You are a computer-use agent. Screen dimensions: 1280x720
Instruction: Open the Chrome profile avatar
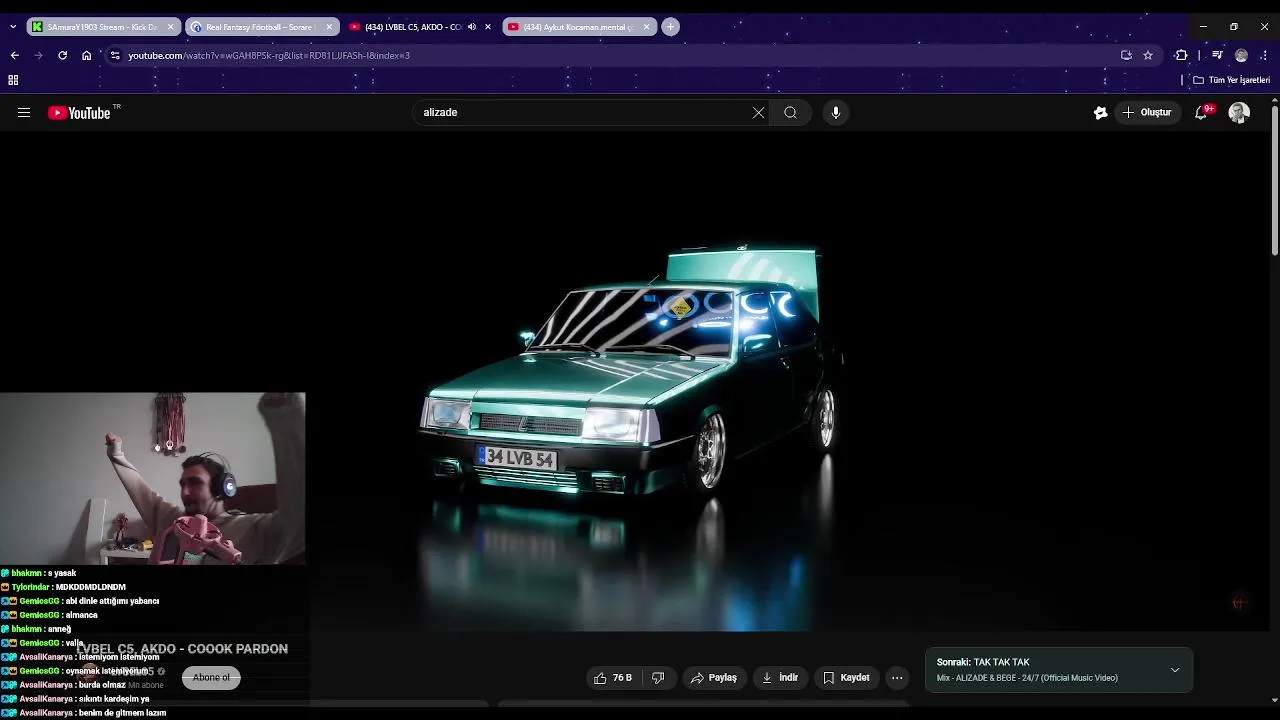1241,55
